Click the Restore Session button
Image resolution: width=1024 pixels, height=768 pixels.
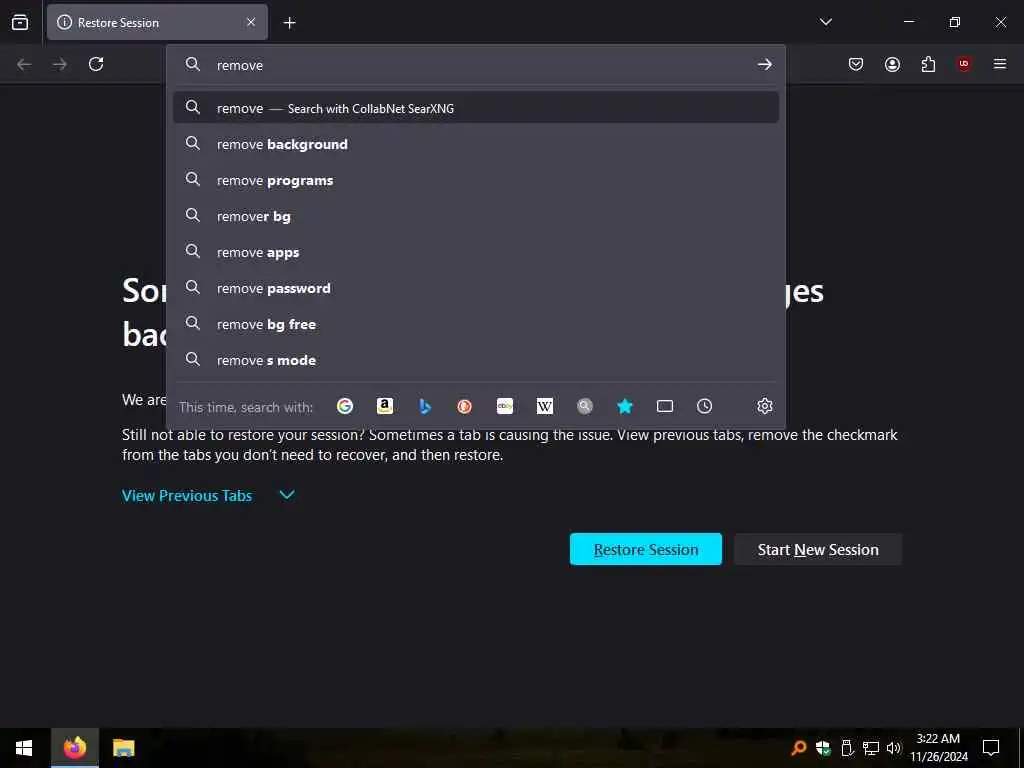(x=645, y=549)
